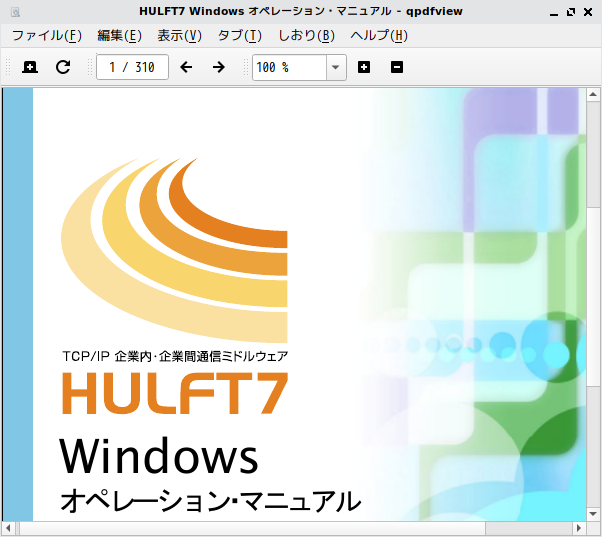This screenshot has height=537, width=602.
Task: Click the horizontal scrollbar right arrow
Action: (579, 528)
